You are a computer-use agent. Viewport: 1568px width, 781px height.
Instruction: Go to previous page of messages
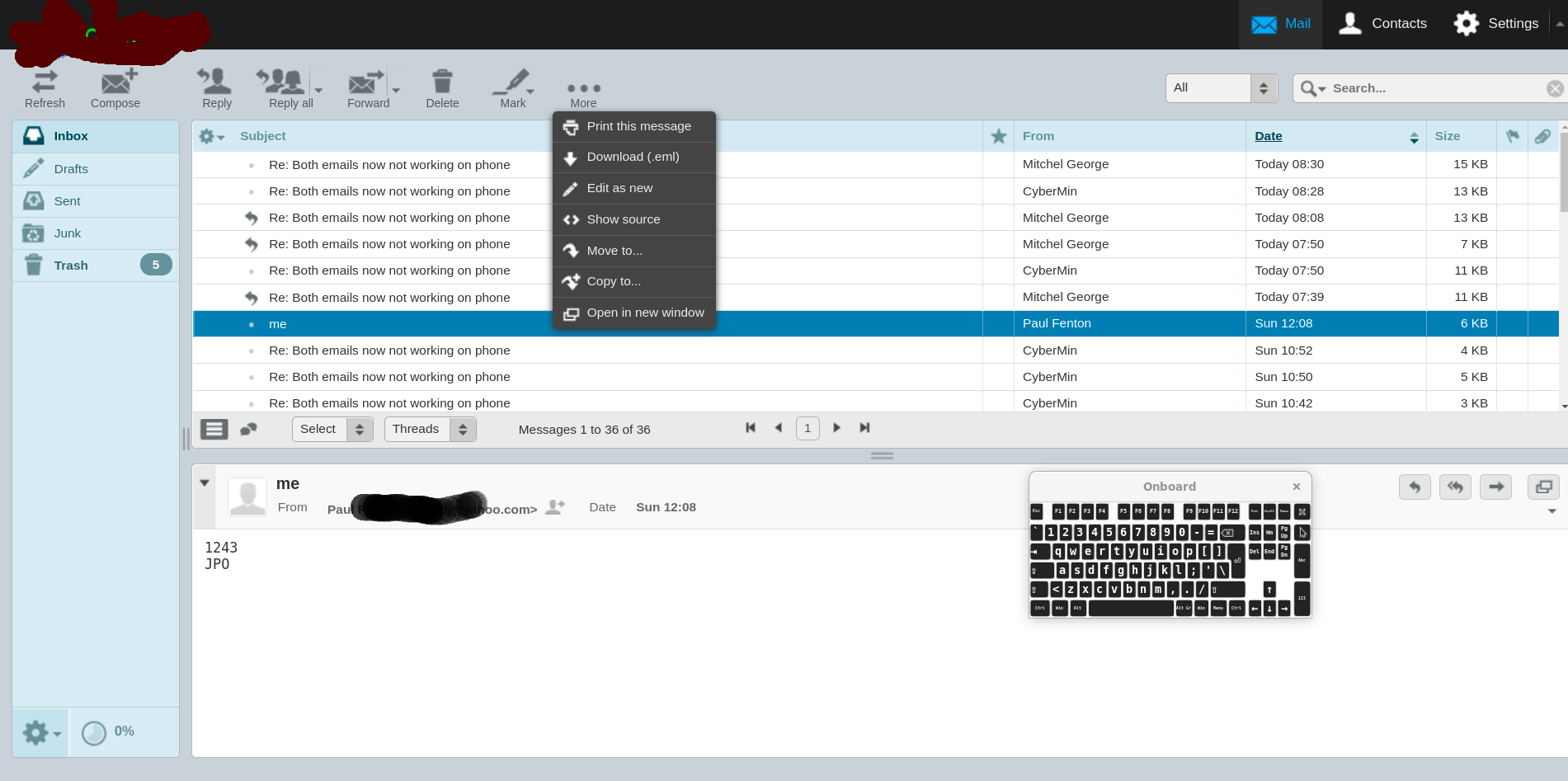(x=778, y=427)
